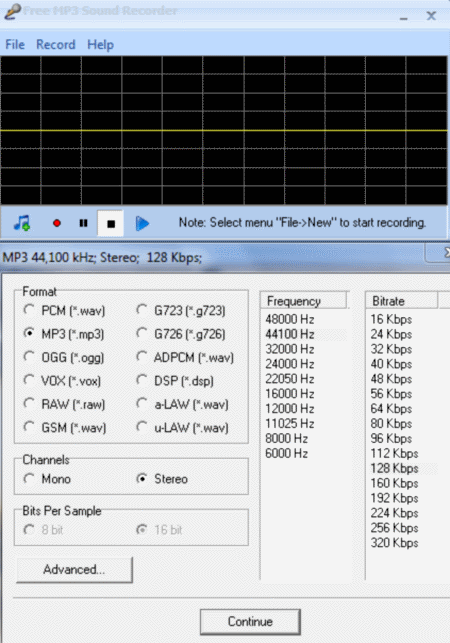
Task: Select 11025 Hz frequency
Action: coord(290,423)
